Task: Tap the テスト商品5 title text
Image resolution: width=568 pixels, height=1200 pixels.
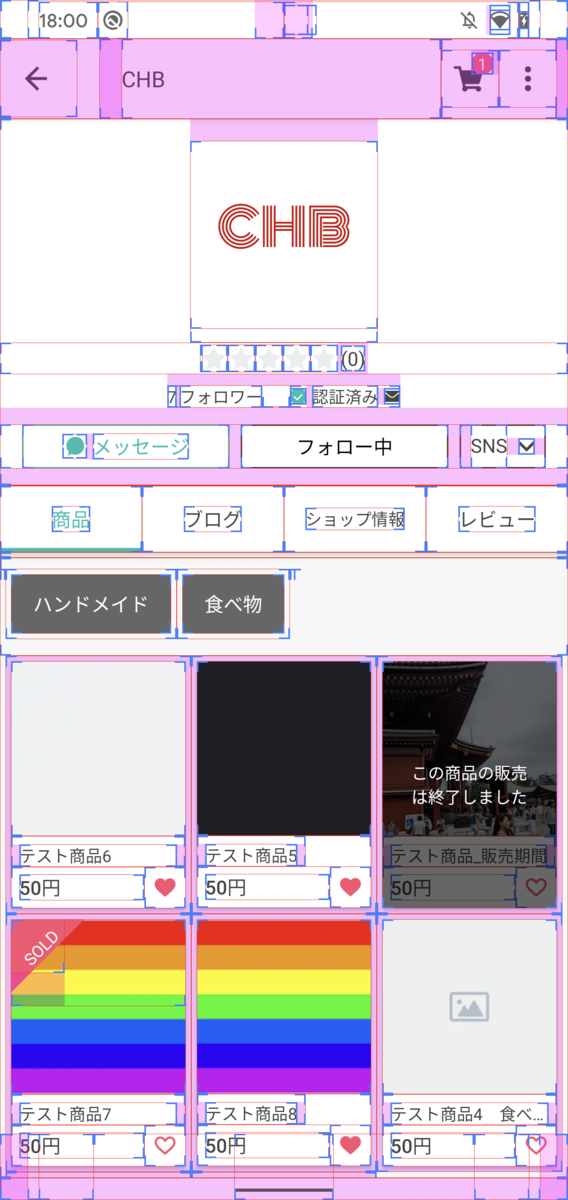Action: tap(252, 856)
